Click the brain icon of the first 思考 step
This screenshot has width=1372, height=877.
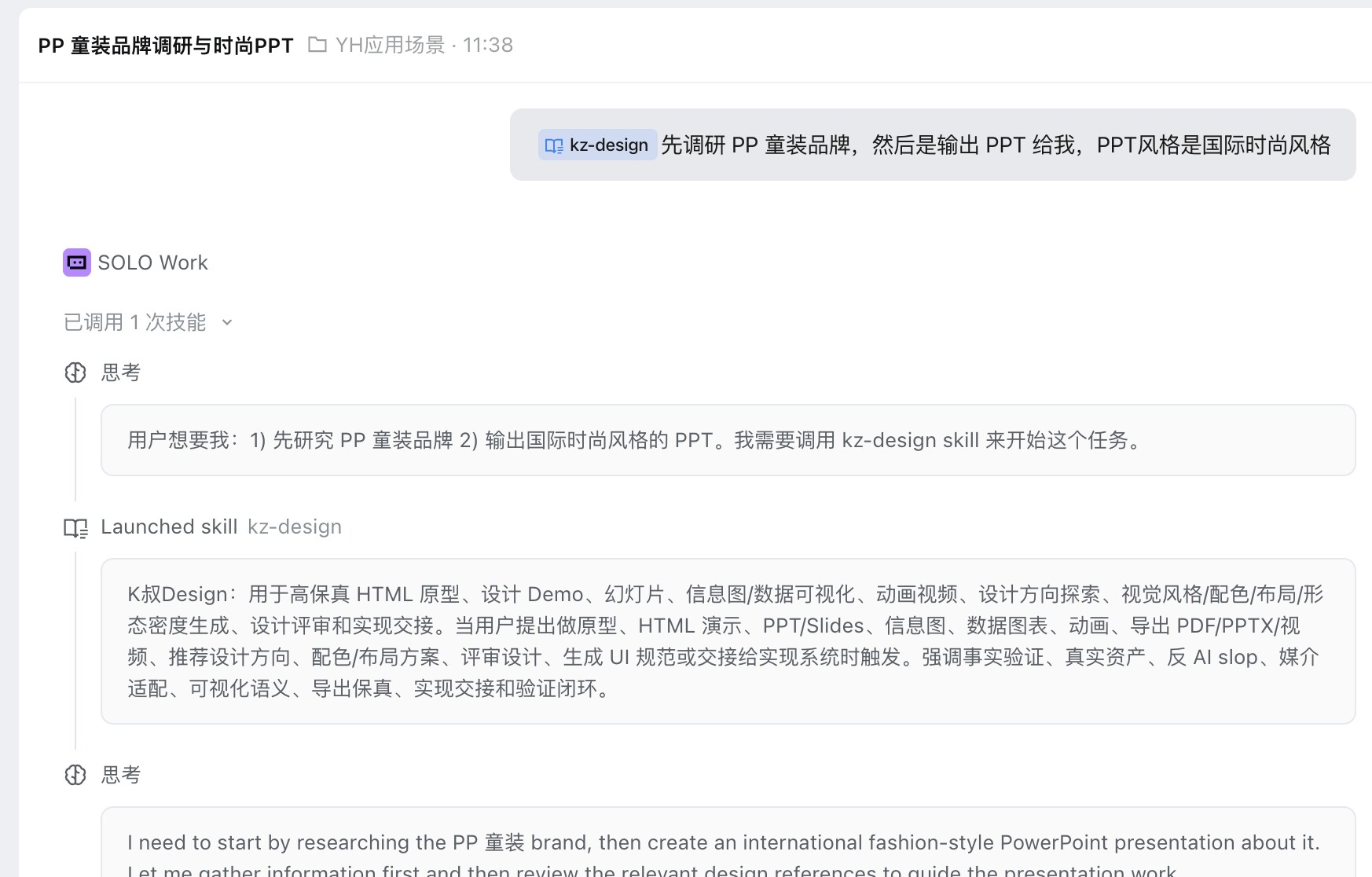(x=75, y=372)
